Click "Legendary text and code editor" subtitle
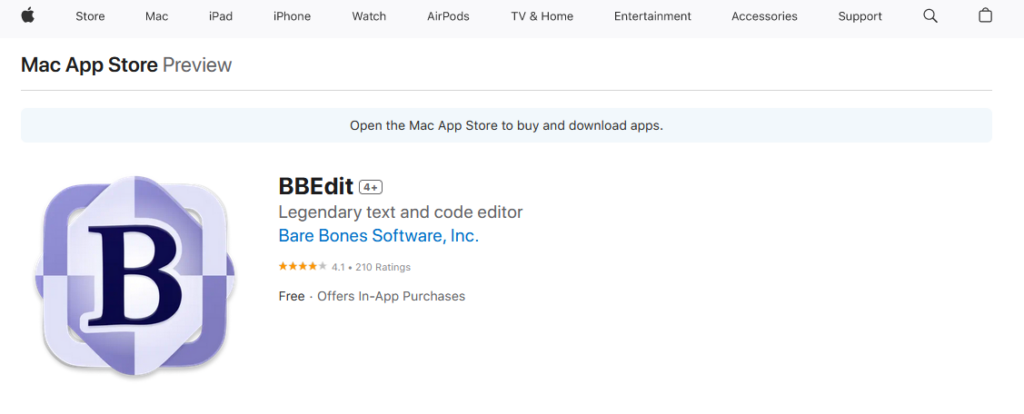Image resolution: width=1024 pixels, height=414 pixels. [x=400, y=212]
